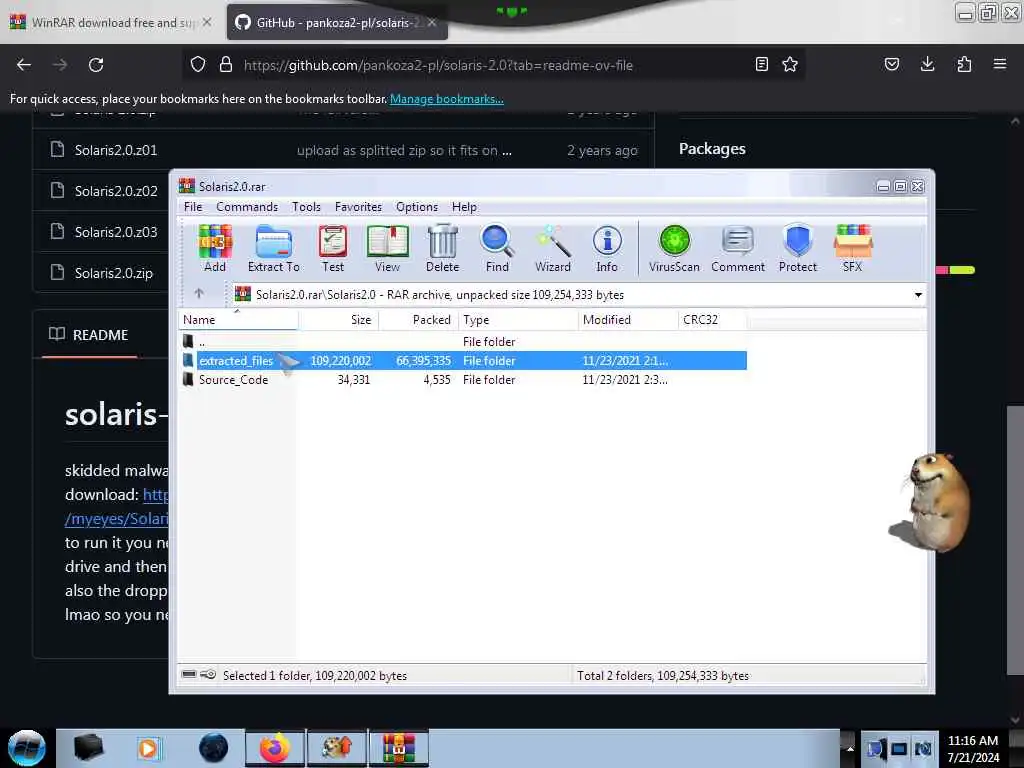The image size is (1024, 768).
Task: Click the Packages heading on GitHub
Action: pos(712,149)
